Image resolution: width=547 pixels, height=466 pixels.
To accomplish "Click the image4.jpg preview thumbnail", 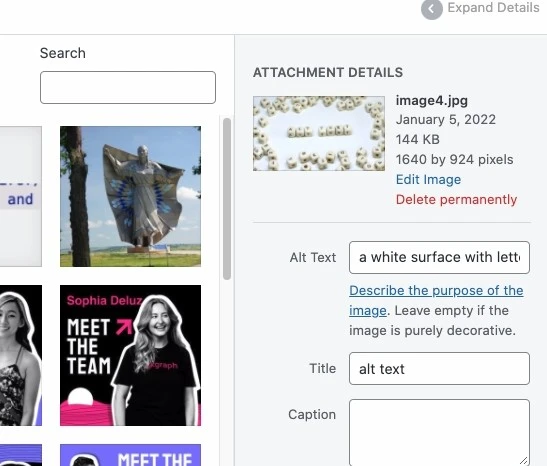I will (x=319, y=134).
